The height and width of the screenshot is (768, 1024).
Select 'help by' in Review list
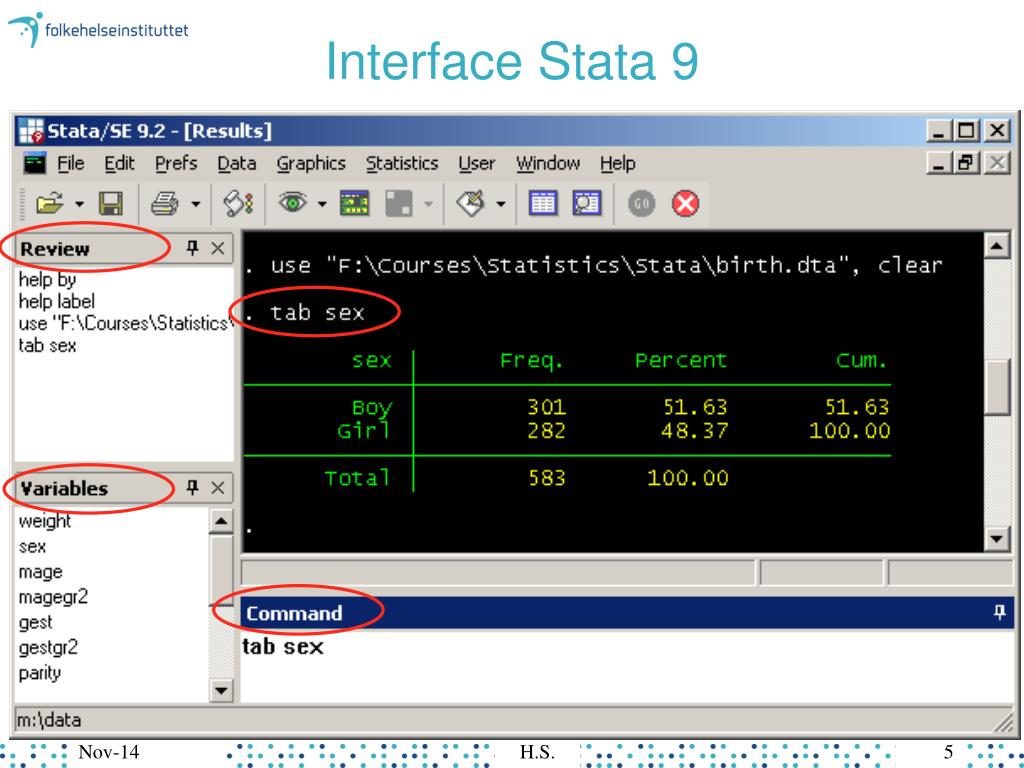tap(47, 280)
